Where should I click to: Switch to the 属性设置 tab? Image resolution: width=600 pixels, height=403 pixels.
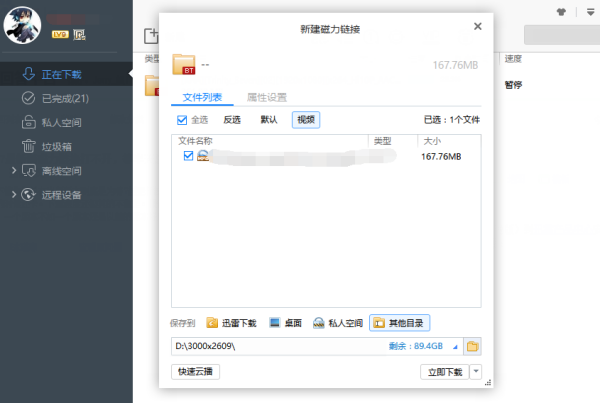266,97
